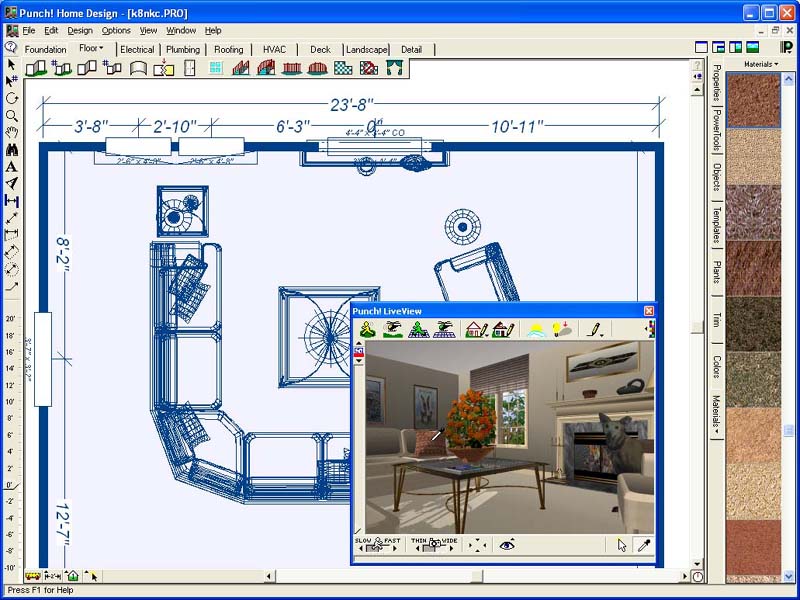Toggle the green house icon on bottom bar
The height and width of the screenshot is (600, 800).
(x=72, y=576)
